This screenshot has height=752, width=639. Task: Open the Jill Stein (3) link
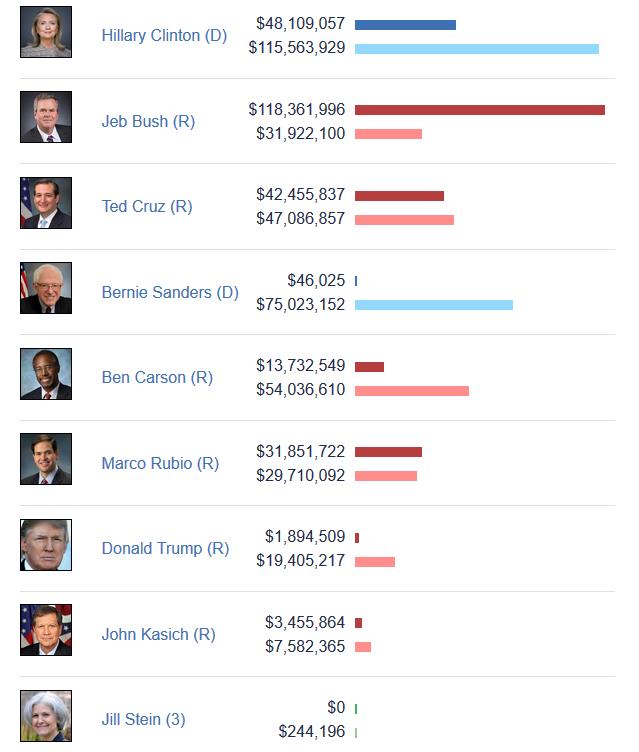[143, 720]
